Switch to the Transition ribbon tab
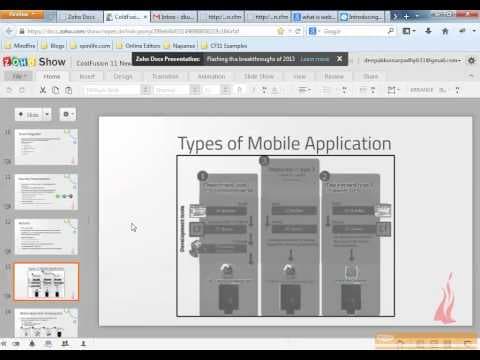This screenshot has width=480, height=360. tap(165, 76)
